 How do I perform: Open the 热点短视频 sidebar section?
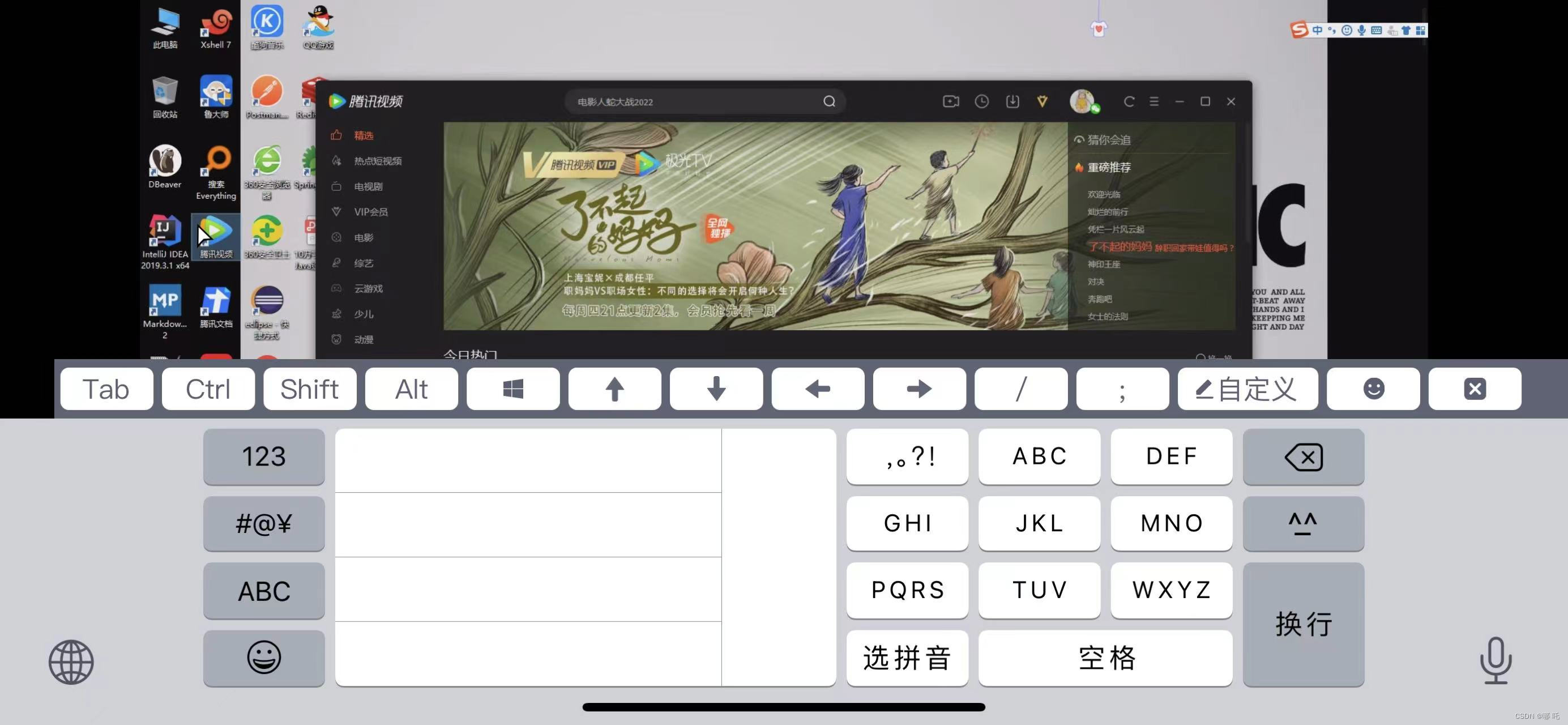point(377,161)
